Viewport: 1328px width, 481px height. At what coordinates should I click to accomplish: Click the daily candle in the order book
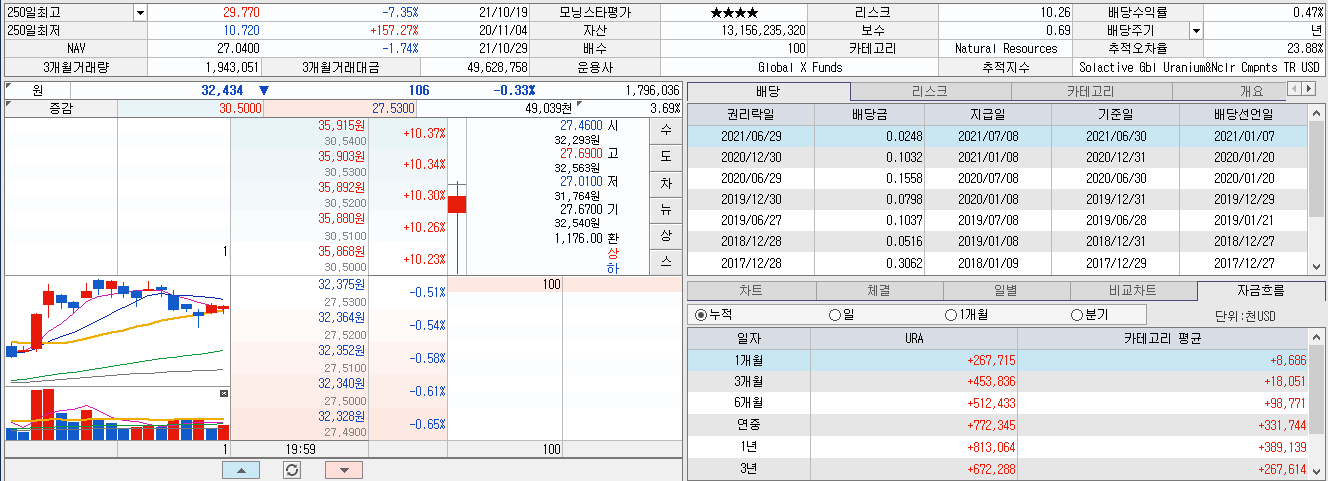457,203
